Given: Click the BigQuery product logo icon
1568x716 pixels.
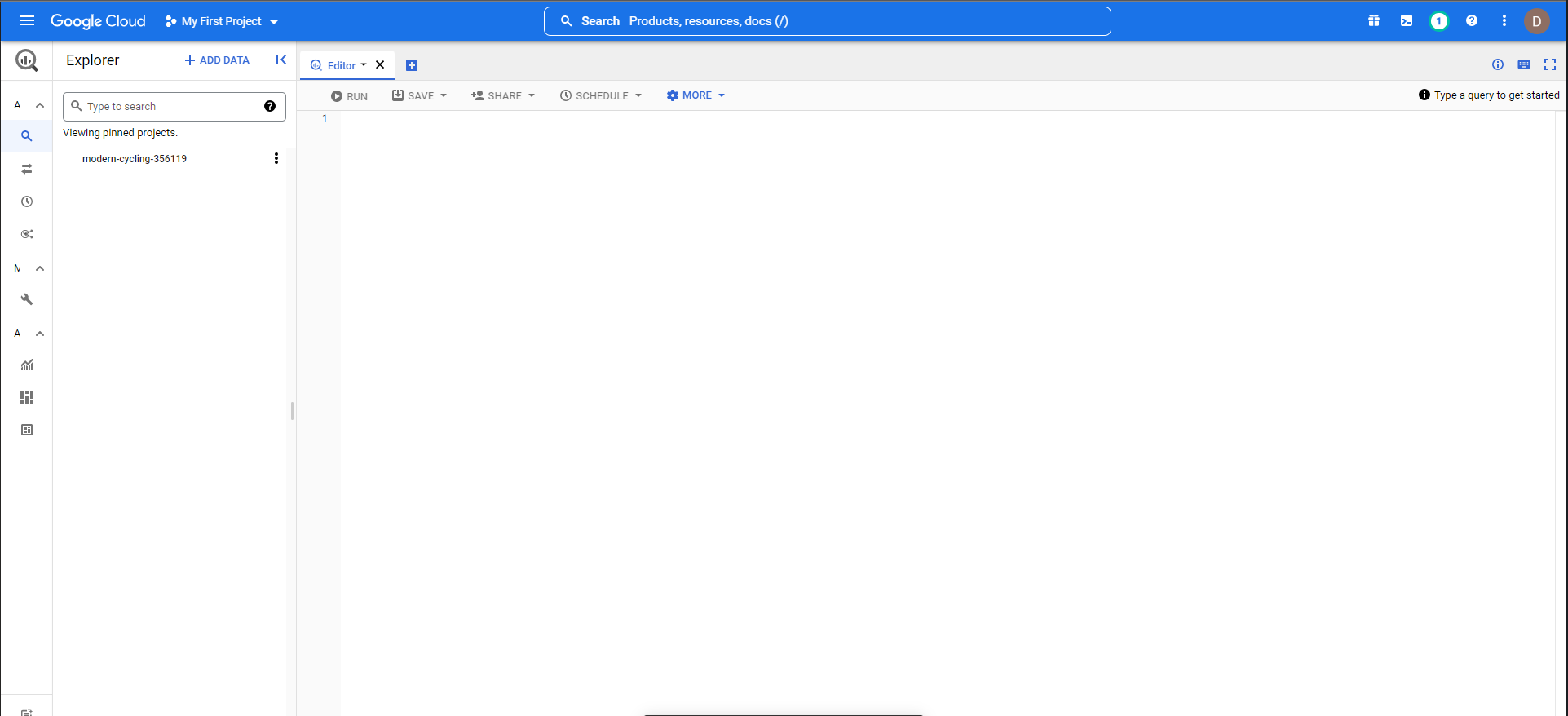Looking at the screenshot, I should pyautogui.click(x=27, y=60).
